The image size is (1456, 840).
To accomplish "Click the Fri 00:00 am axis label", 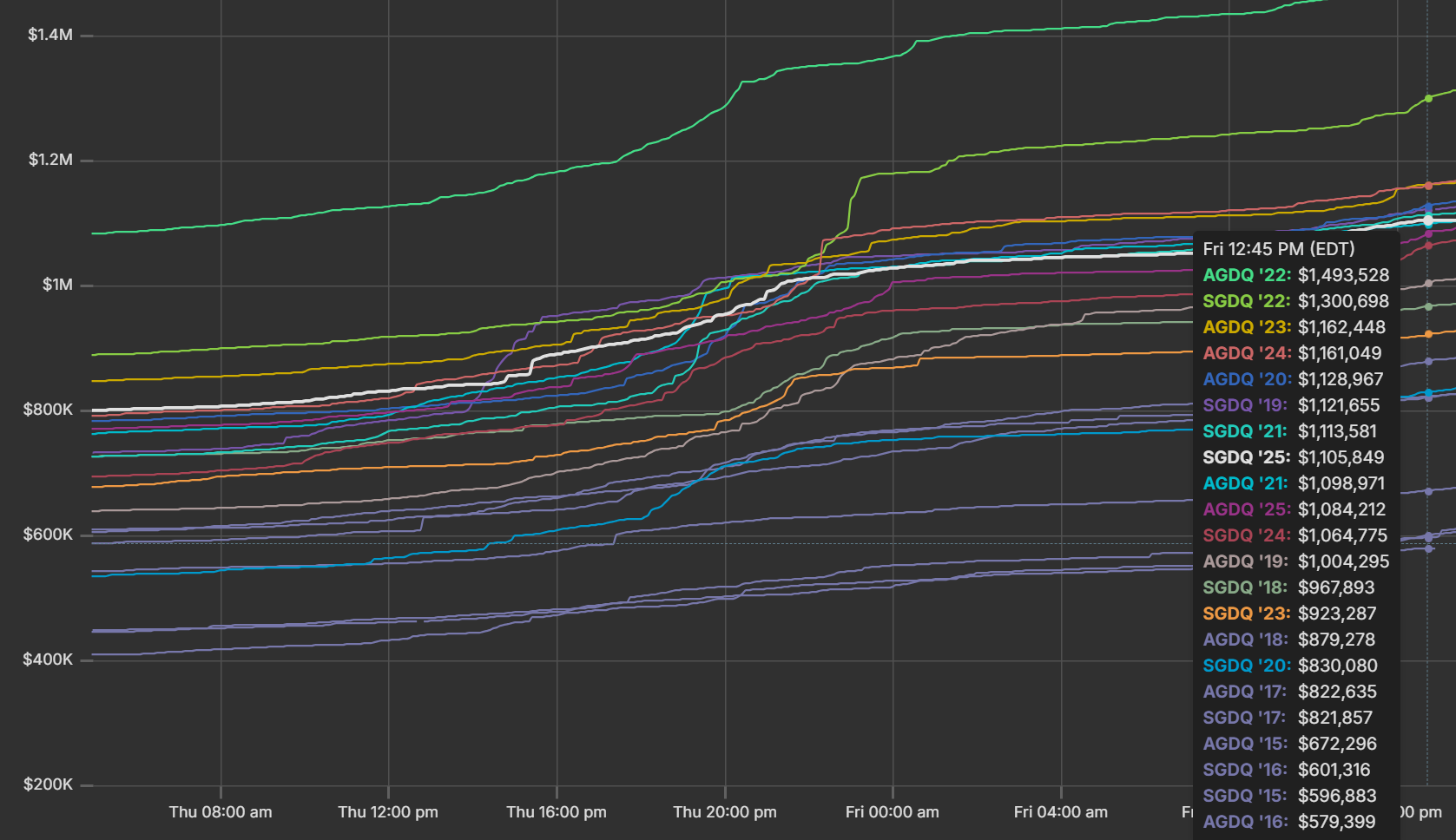I will click(893, 812).
